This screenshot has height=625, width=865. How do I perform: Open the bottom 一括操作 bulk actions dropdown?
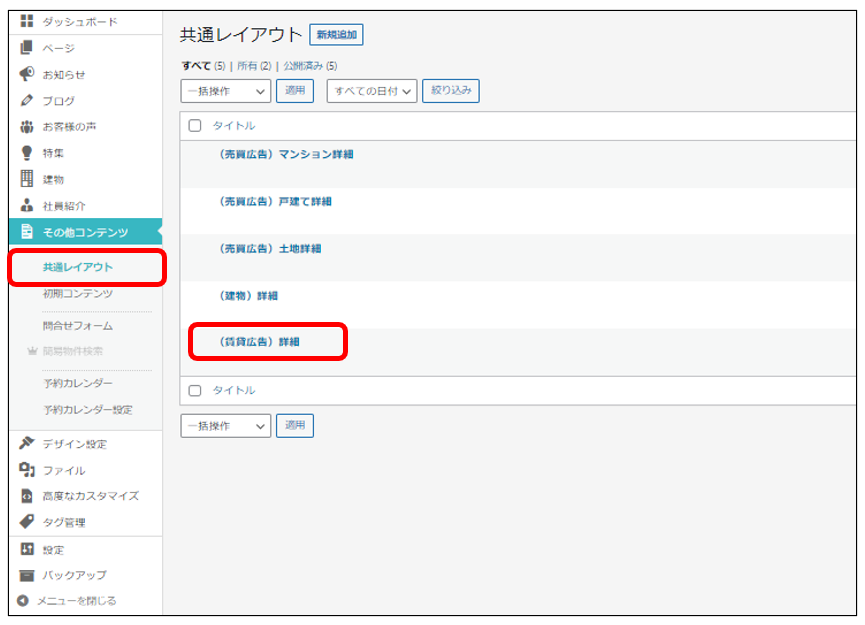(225, 426)
